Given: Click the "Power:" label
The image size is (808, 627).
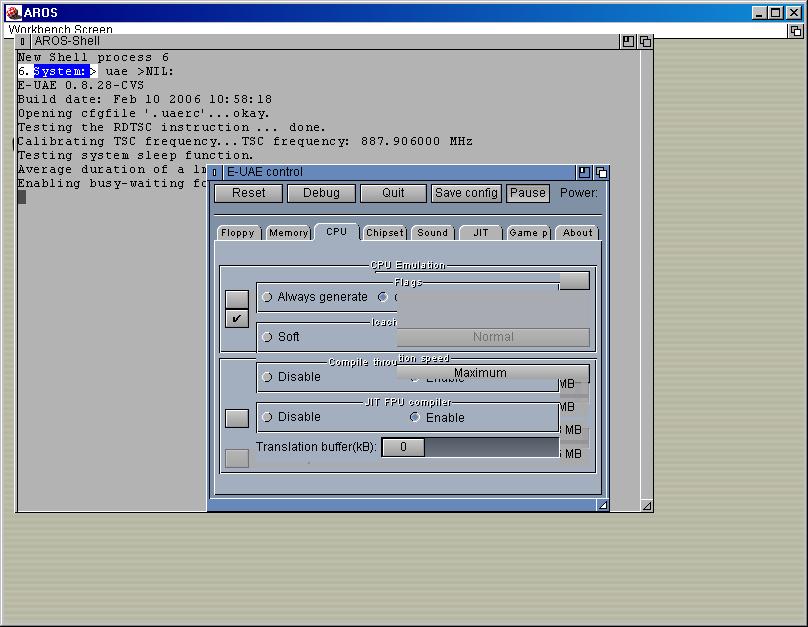Looking at the screenshot, I should (x=579, y=193).
